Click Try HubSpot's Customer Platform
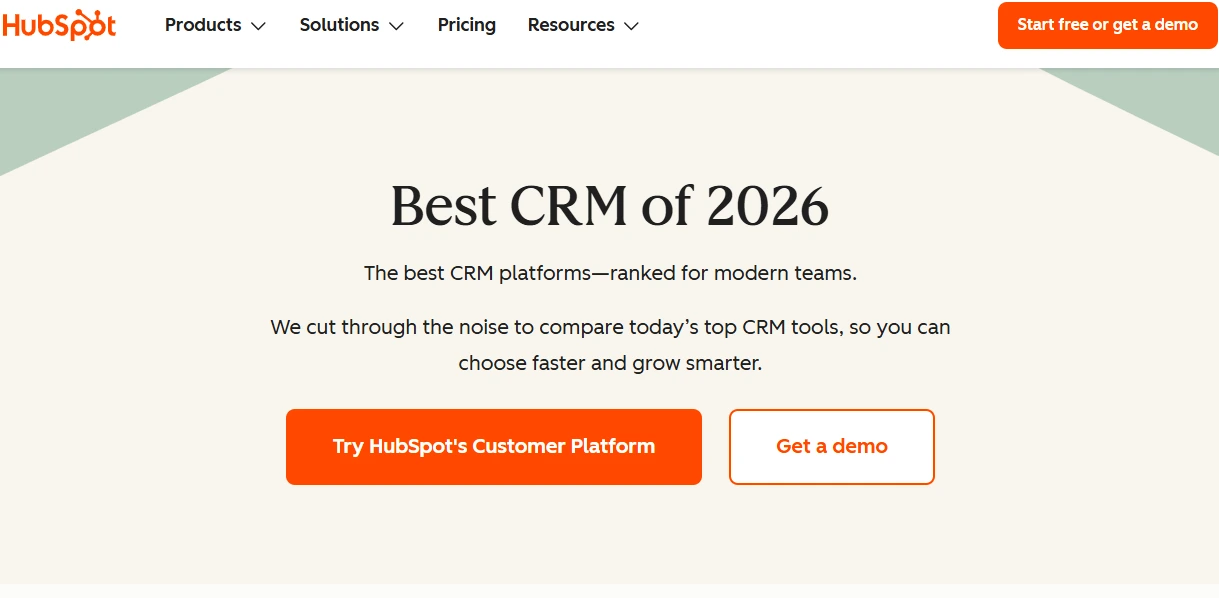This screenshot has height=598, width=1219. 493,446
